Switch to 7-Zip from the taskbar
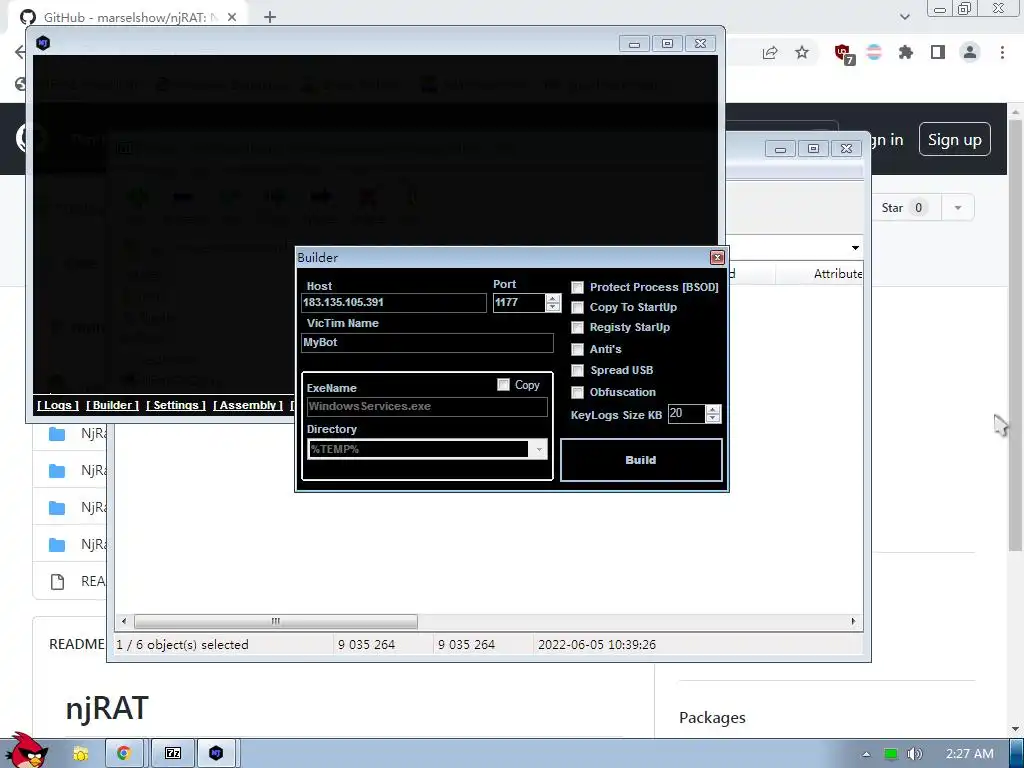The height and width of the screenshot is (768, 1024). coord(172,754)
